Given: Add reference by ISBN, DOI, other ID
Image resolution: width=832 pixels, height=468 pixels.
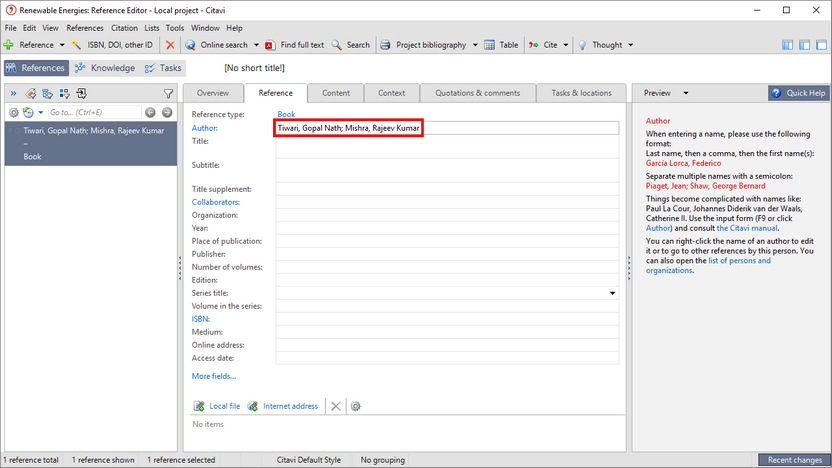Looking at the screenshot, I should pos(112,45).
